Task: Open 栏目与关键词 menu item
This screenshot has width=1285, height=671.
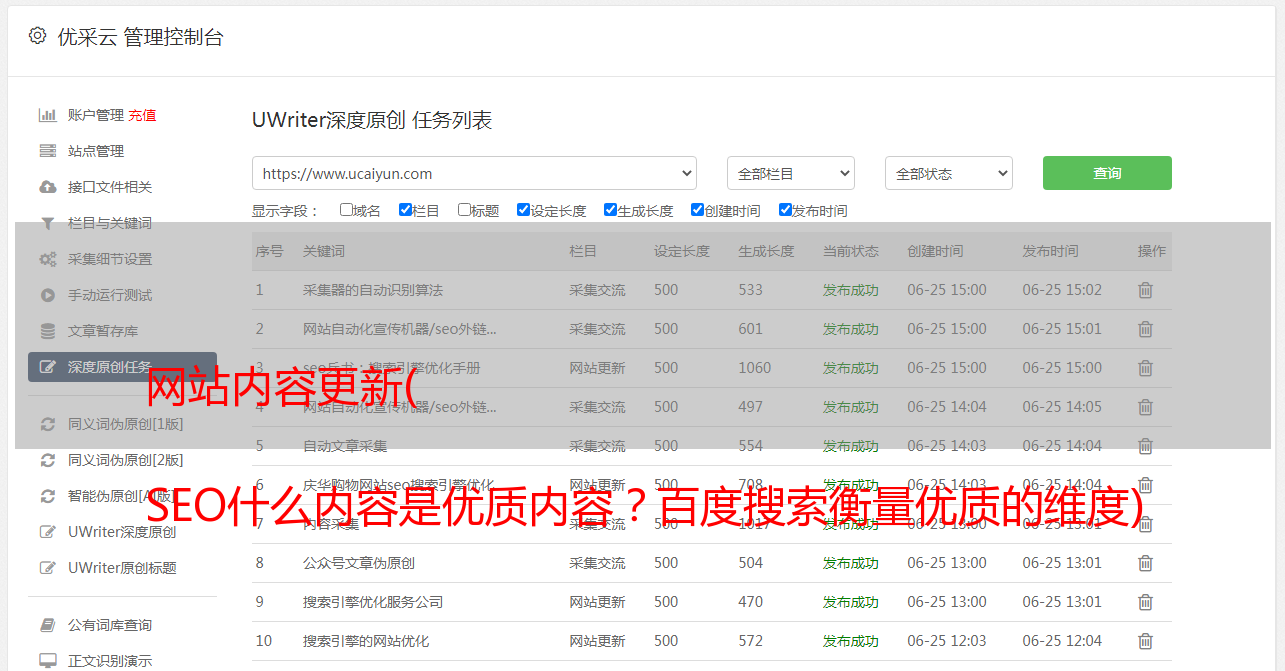Action: (x=110, y=223)
